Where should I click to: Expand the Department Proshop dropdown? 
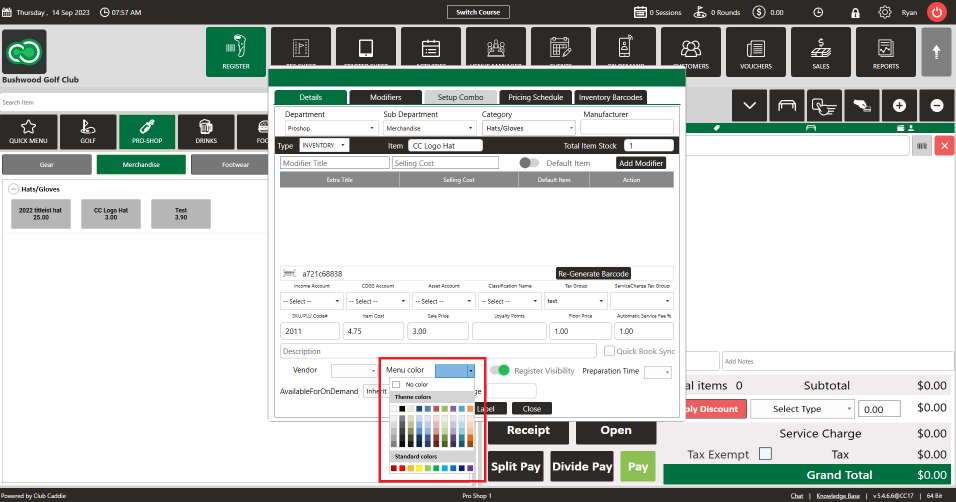click(331, 128)
